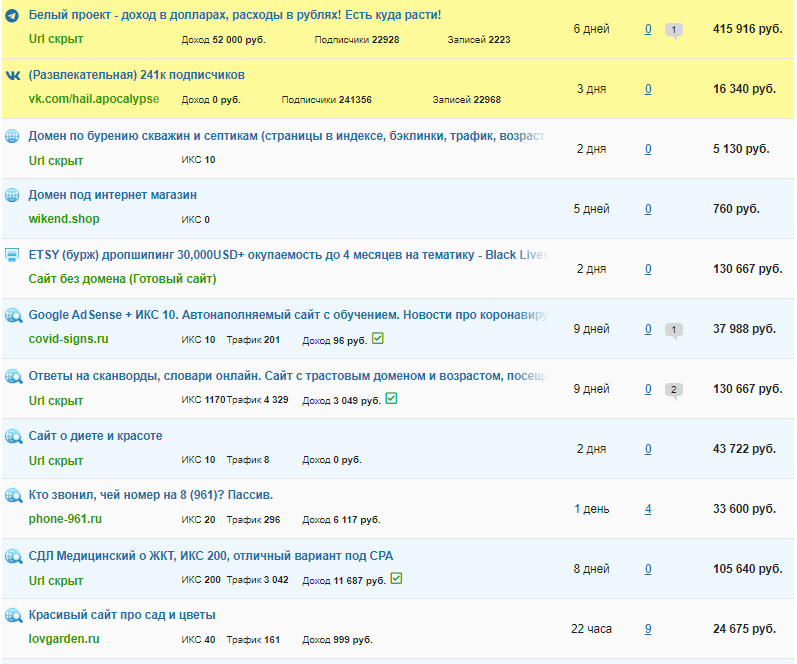Click site icon beside СДЛ Медицинский listing

tap(13, 556)
